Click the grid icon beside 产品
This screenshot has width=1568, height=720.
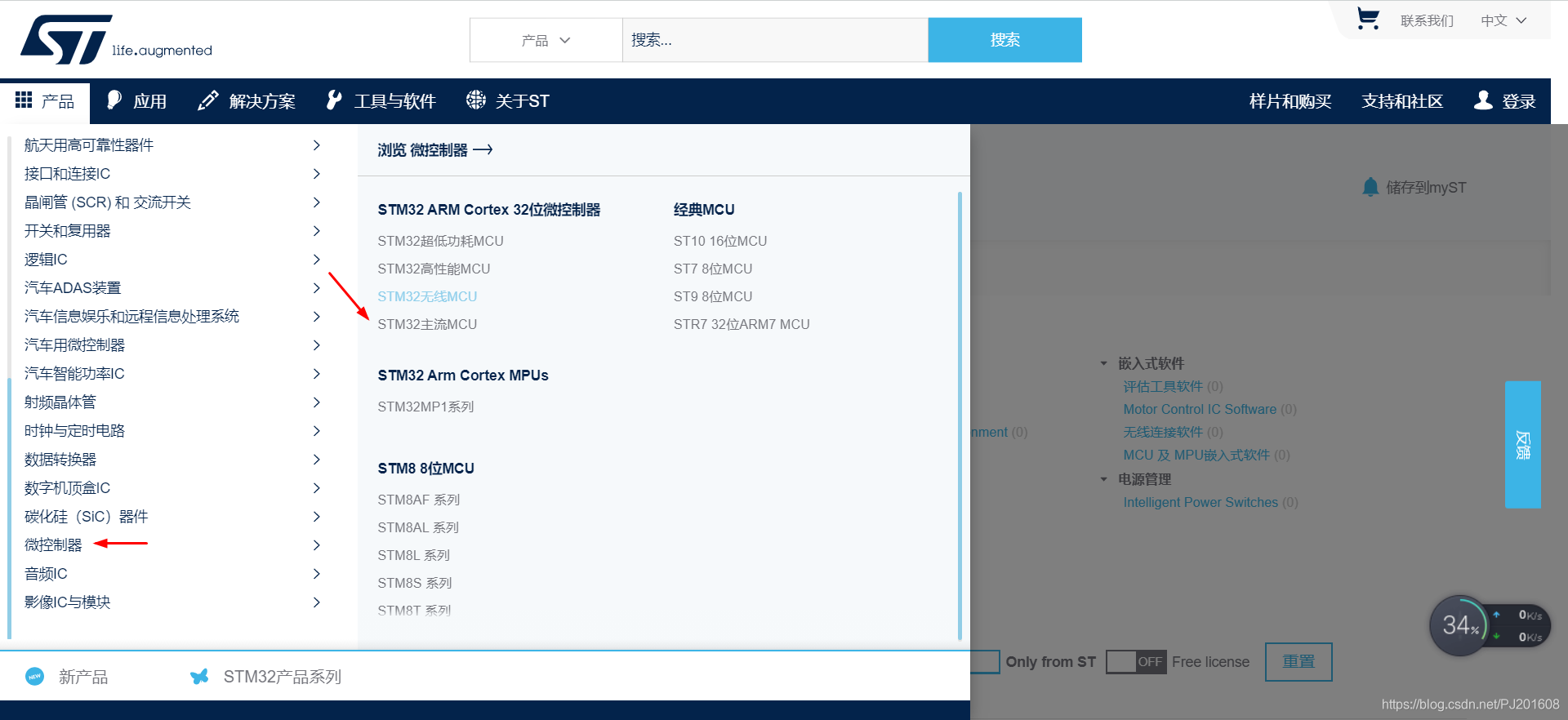coord(24,100)
